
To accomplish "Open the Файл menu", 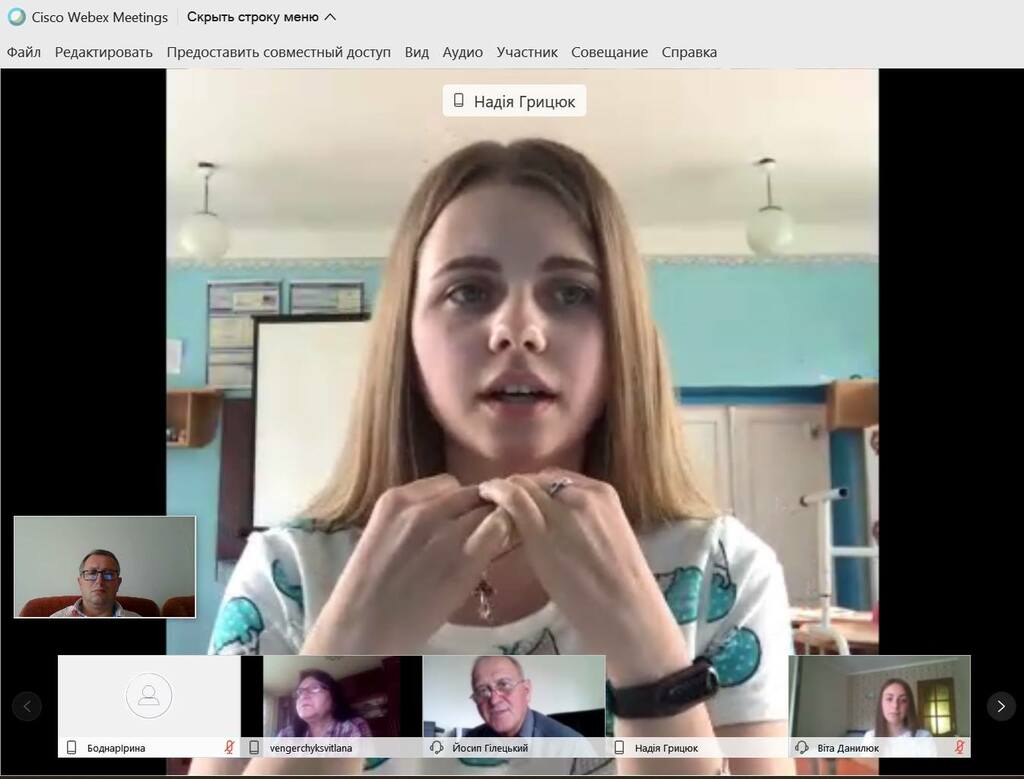I will click(x=24, y=52).
